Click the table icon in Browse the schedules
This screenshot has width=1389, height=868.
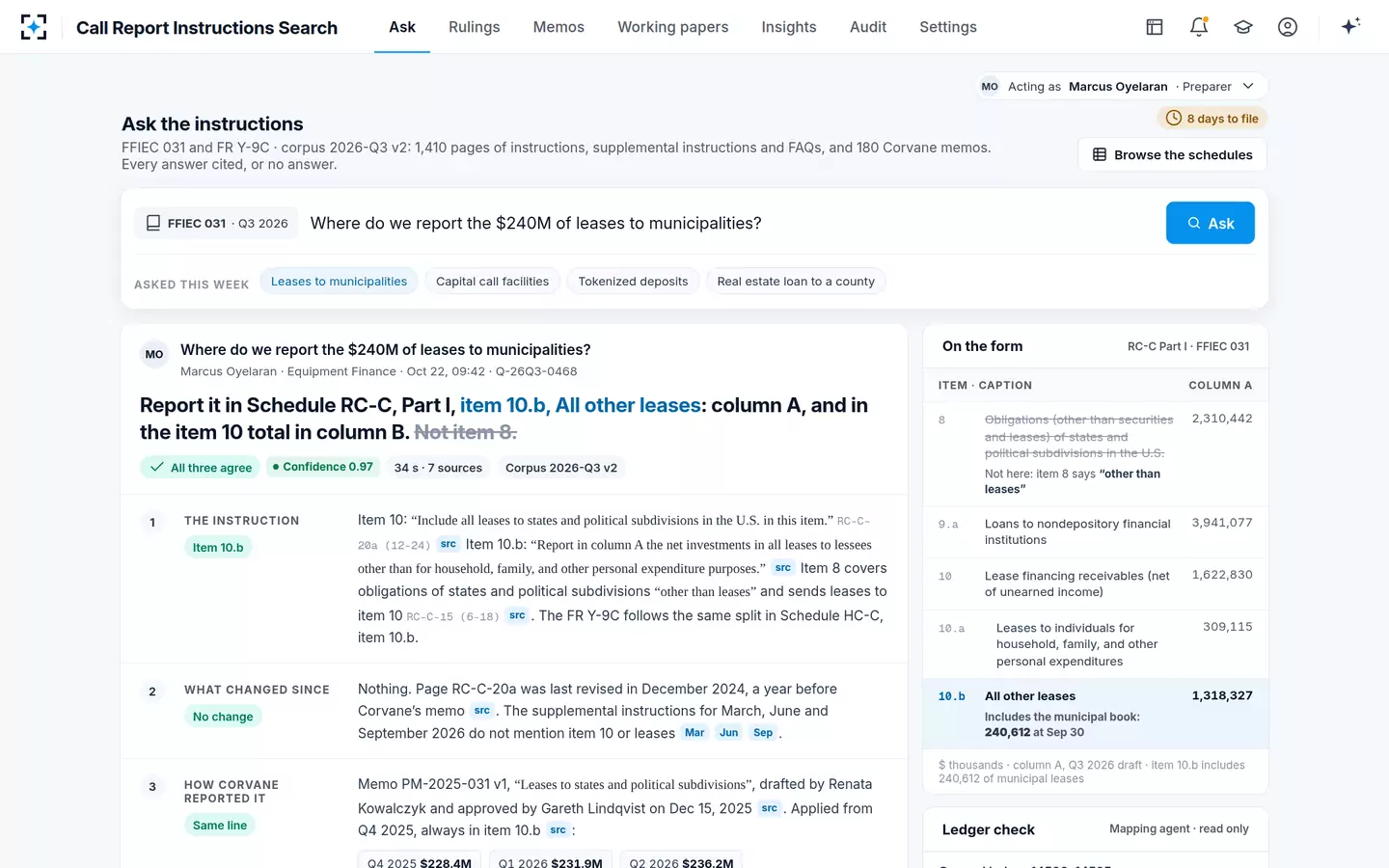point(1100,154)
